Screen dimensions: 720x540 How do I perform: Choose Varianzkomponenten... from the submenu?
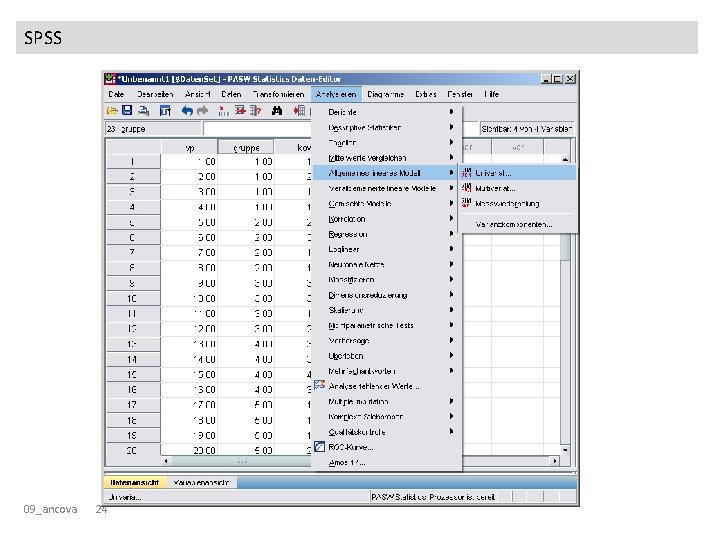pyautogui.click(x=519, y=225)
